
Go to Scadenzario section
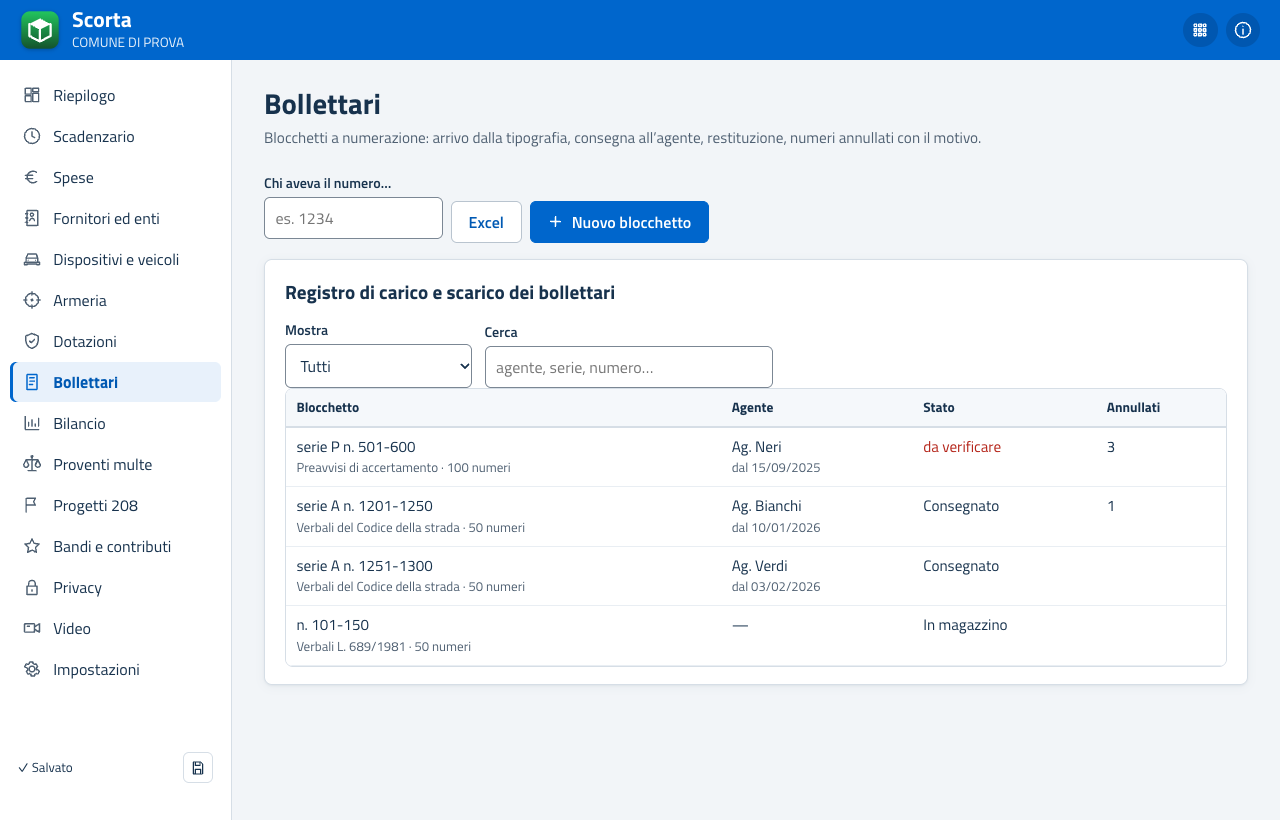click(x=116, y=137)
